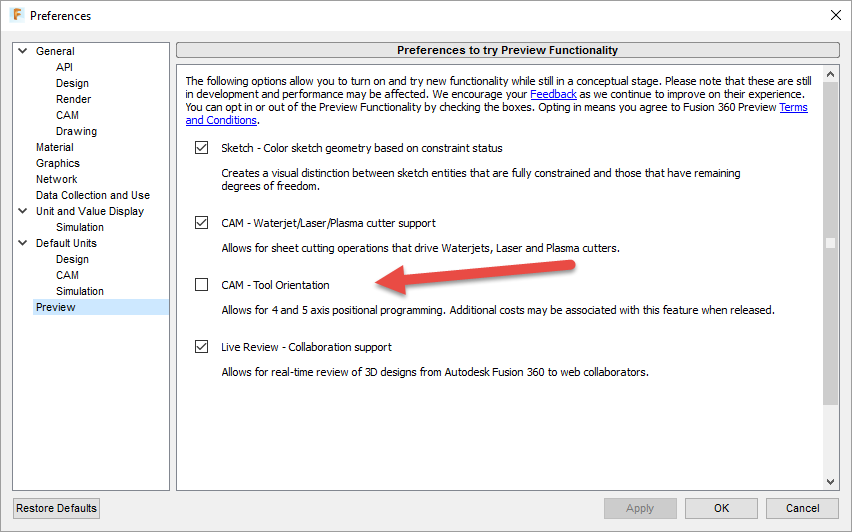Go to Data Collection and Use
The height and width of the screenshot is (532, 852).
click(93, 195)
